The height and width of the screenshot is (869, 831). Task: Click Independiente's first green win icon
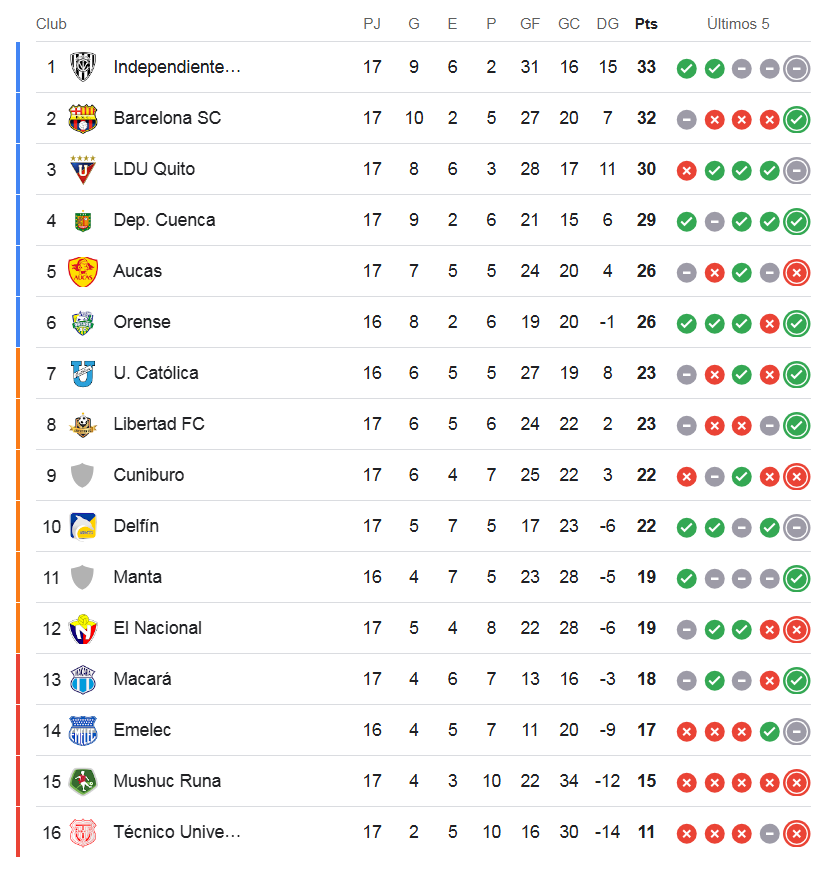pos(686,69)
